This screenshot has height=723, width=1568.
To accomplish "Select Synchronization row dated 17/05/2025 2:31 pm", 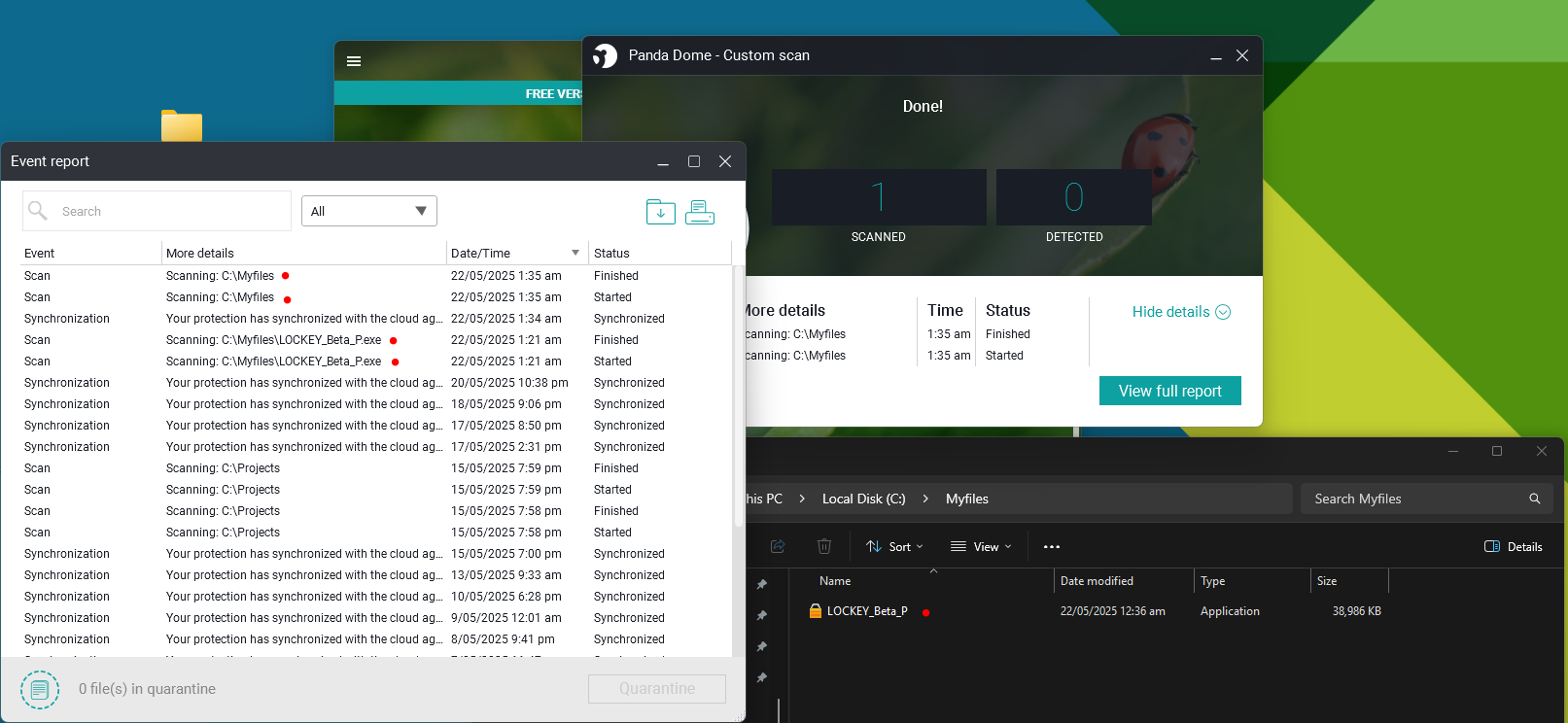I will pos(376,447).
